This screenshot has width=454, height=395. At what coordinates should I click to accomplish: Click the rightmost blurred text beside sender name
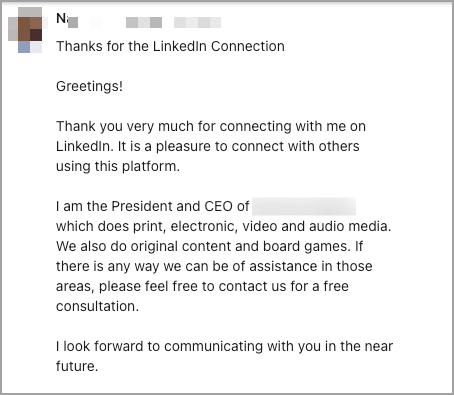click(x=197, y=22)
